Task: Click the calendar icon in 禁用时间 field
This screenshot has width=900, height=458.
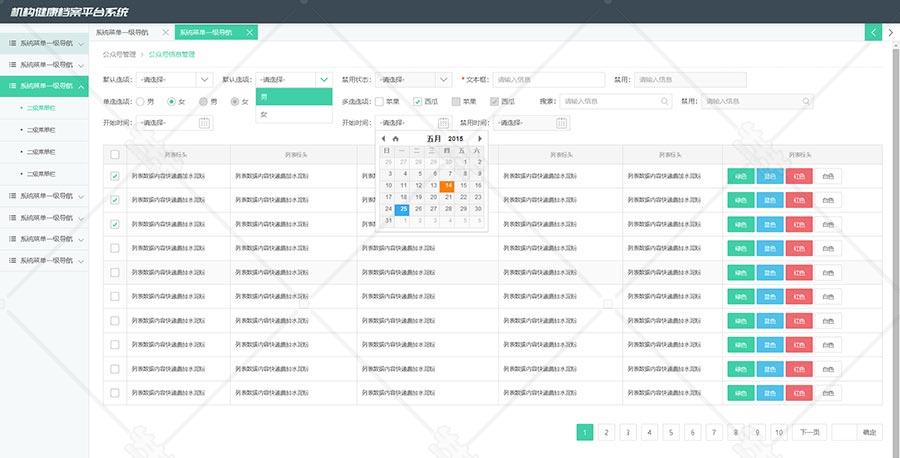Action: [x=562, y=123]
